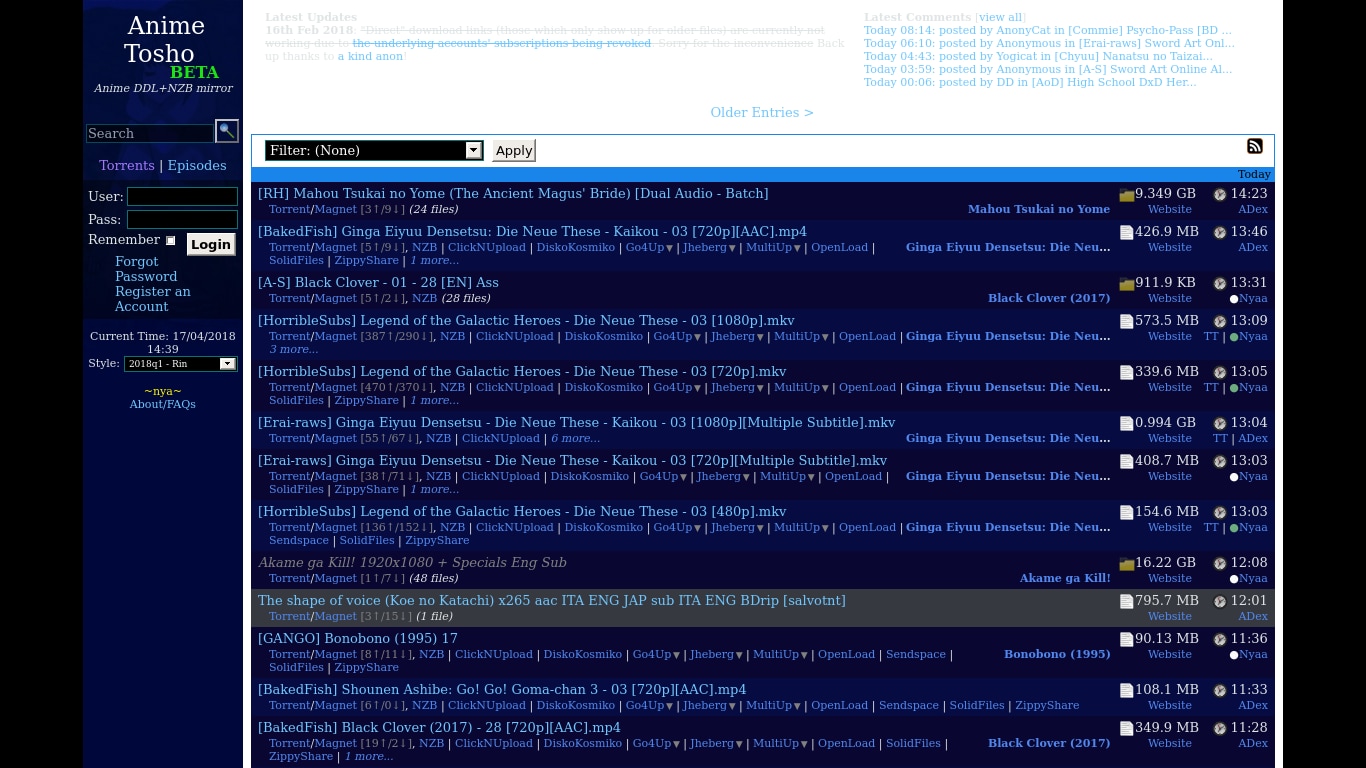
Task: Open the Forgot Password link
Action: point(146,269)
